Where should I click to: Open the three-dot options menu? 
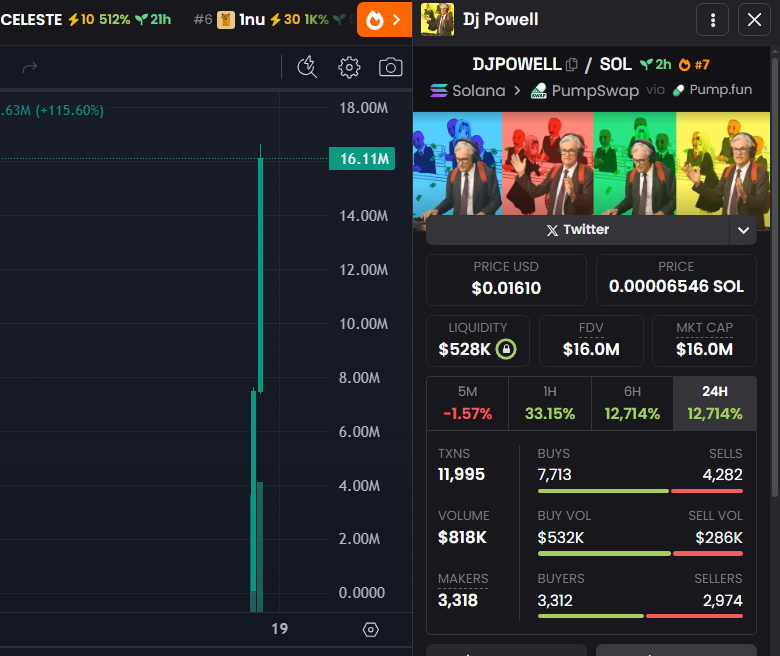(x=712, y=20)
